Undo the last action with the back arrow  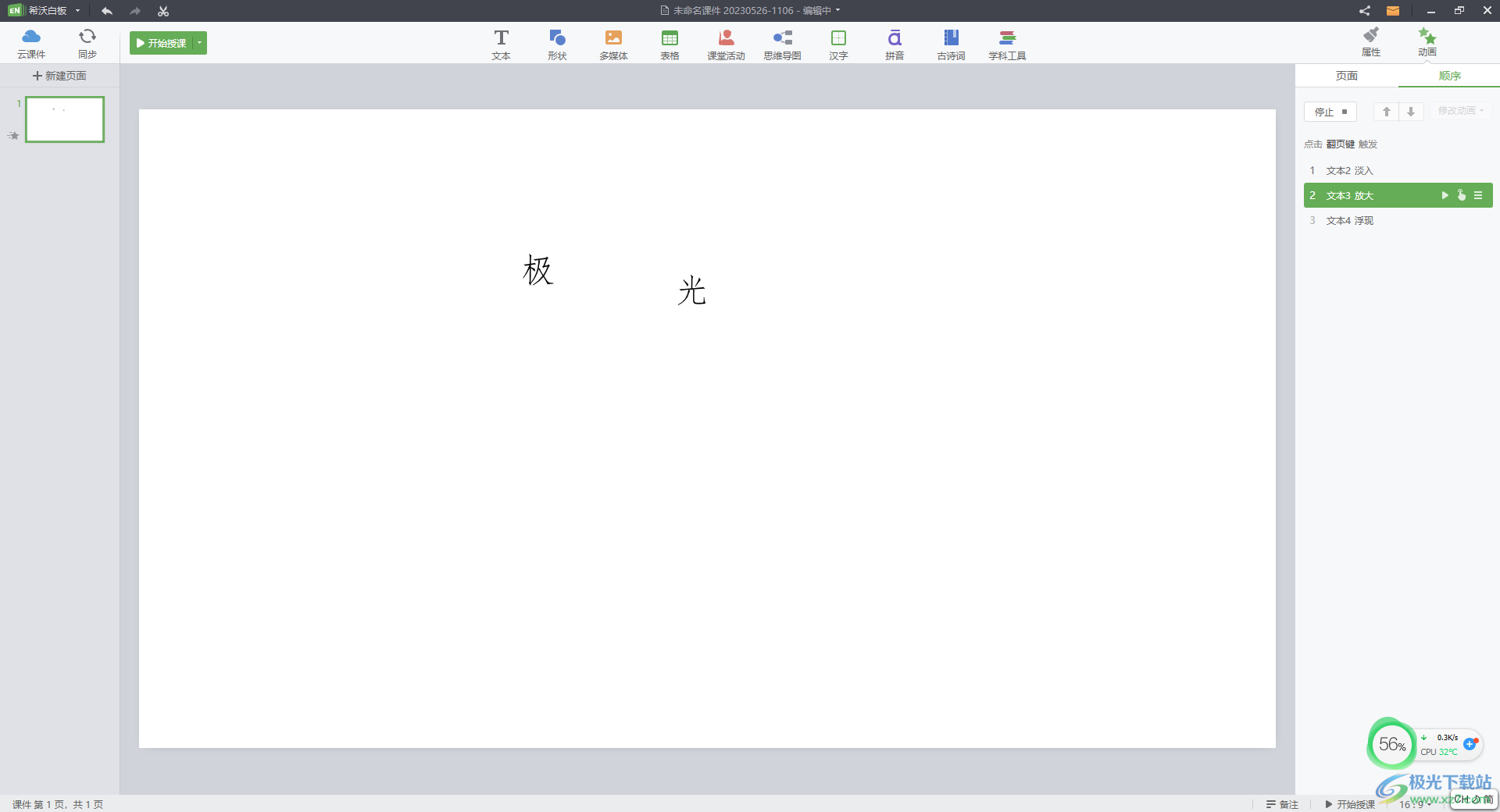[x=107, y=11]
